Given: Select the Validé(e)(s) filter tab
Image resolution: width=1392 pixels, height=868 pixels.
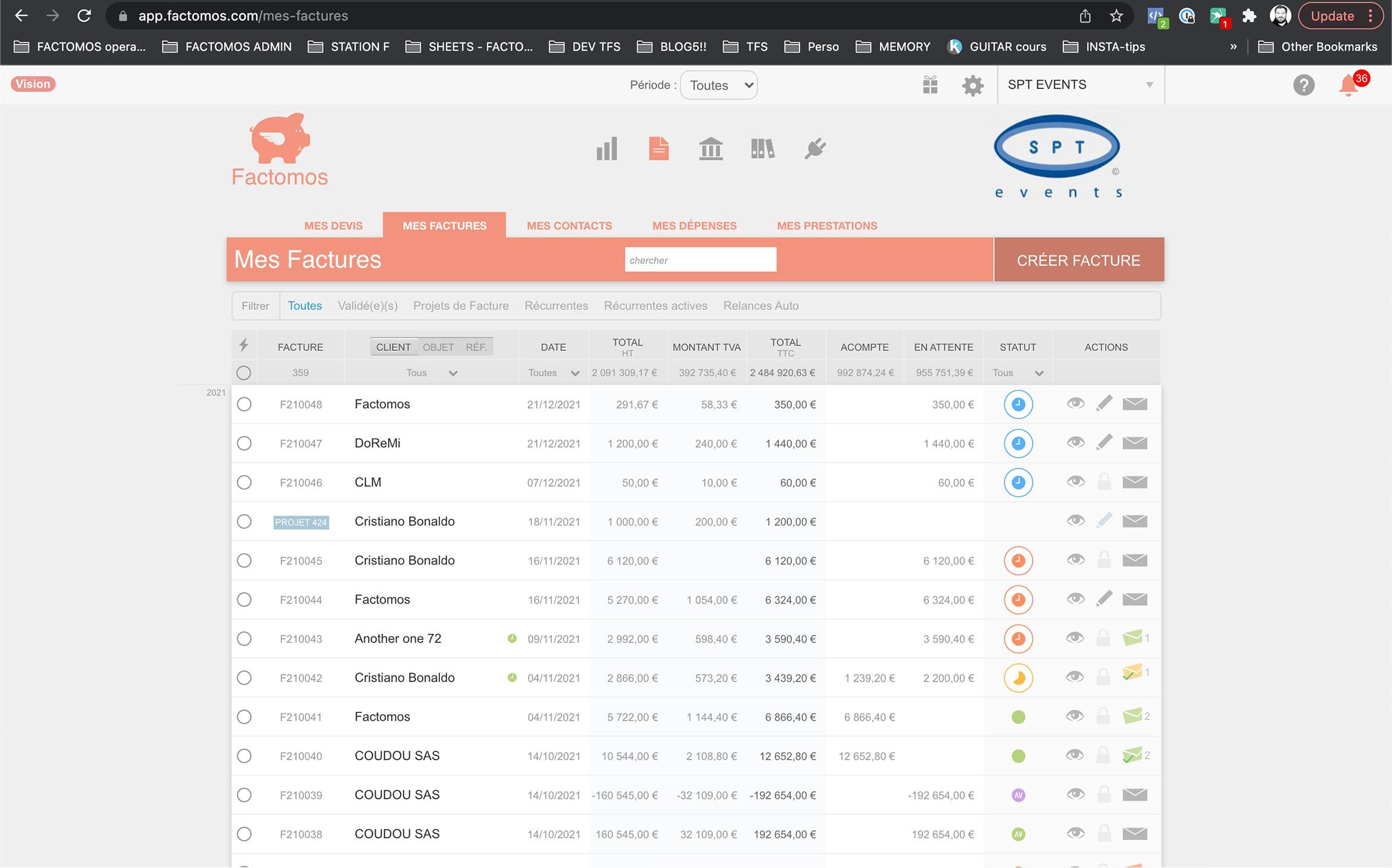Looking at the screenshot, I should click(x=368, y=305).
